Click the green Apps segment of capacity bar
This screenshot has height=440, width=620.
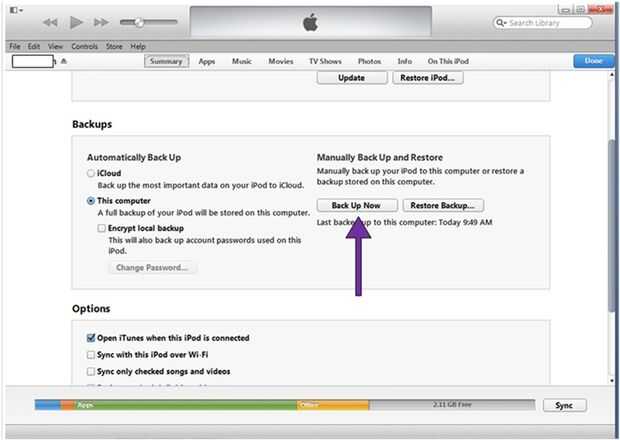click(x=185, y=405)
